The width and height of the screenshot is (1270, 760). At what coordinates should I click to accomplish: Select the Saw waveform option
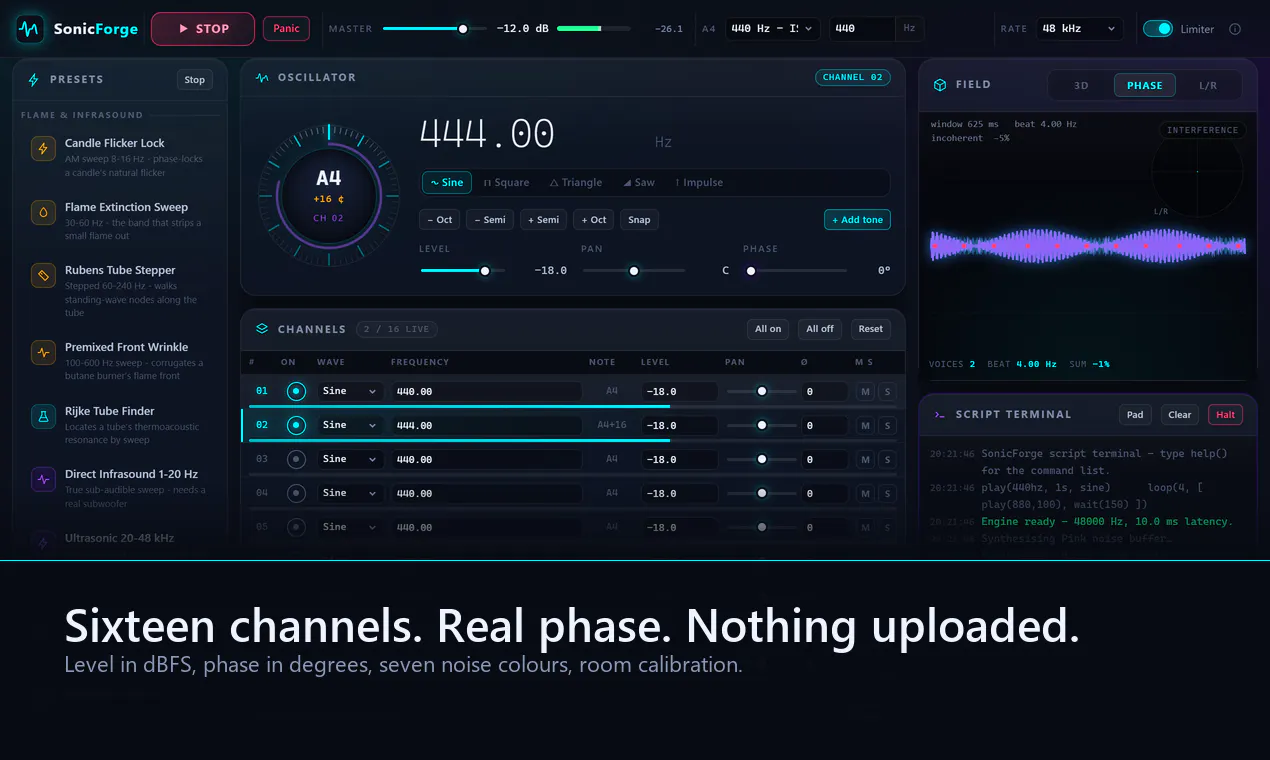pos(639,183)
